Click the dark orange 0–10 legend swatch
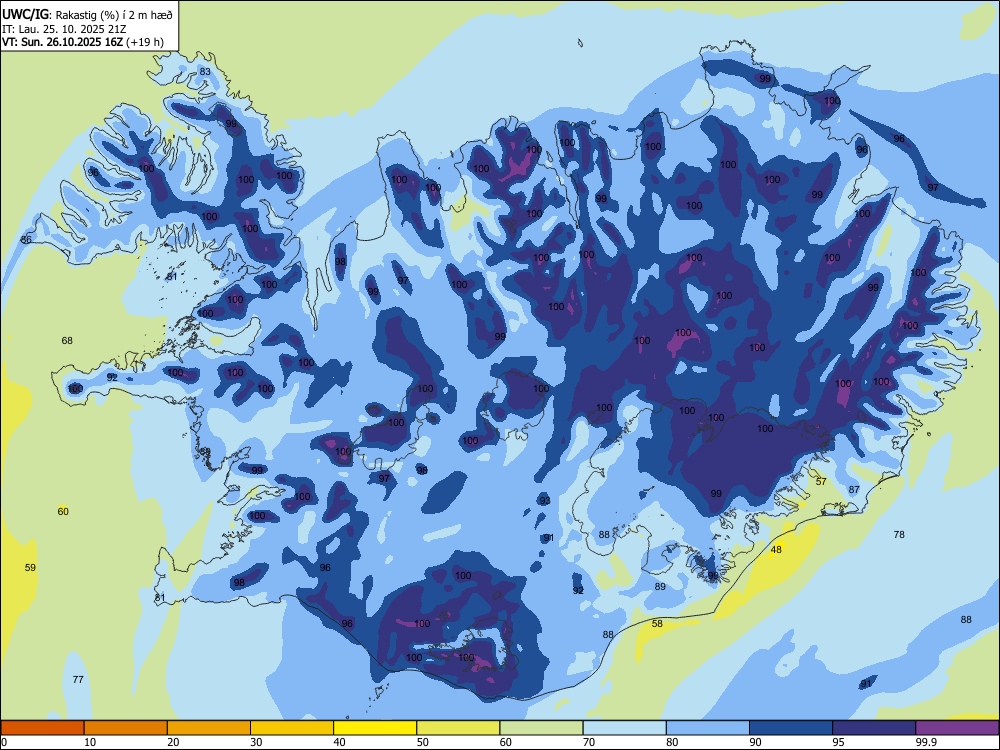 click(x=43, y=728)
